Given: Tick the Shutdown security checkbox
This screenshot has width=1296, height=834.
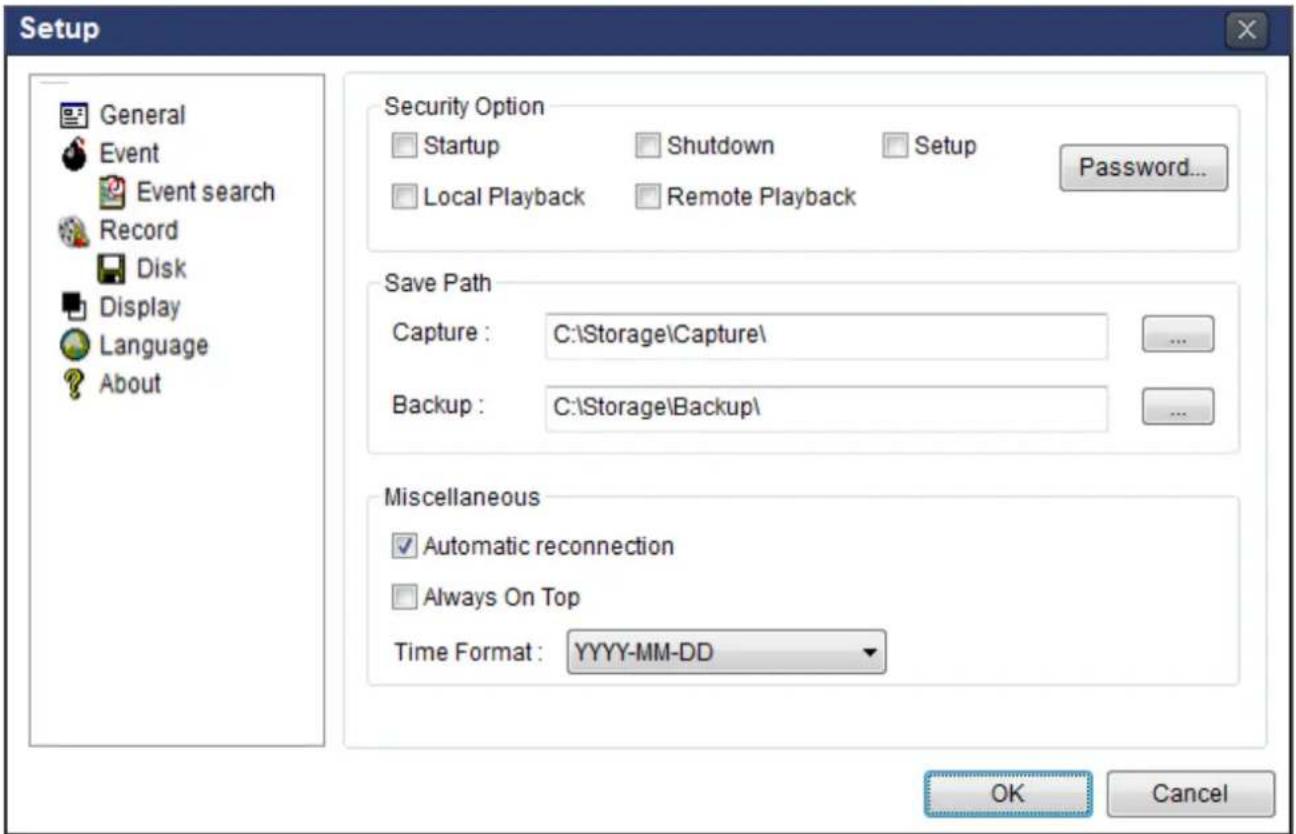Looking at the screenshot, I should click(x=648, y=147).
